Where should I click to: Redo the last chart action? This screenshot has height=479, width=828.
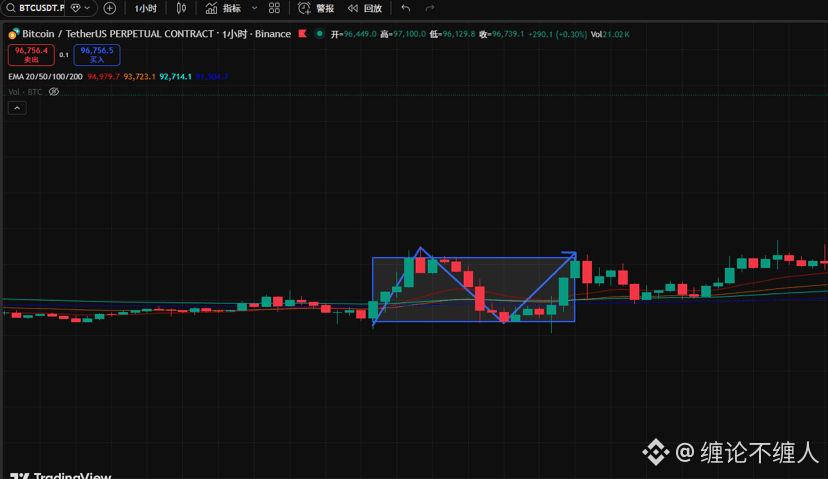pyautogui.click(x=430, y=8)
